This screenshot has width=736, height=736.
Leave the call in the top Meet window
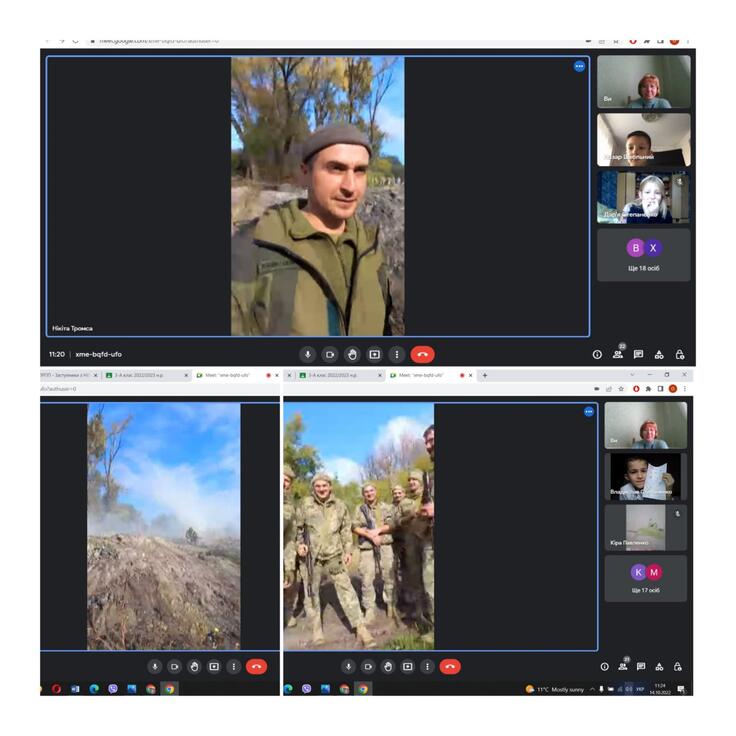pyautogui.click(x=422, y=354)
